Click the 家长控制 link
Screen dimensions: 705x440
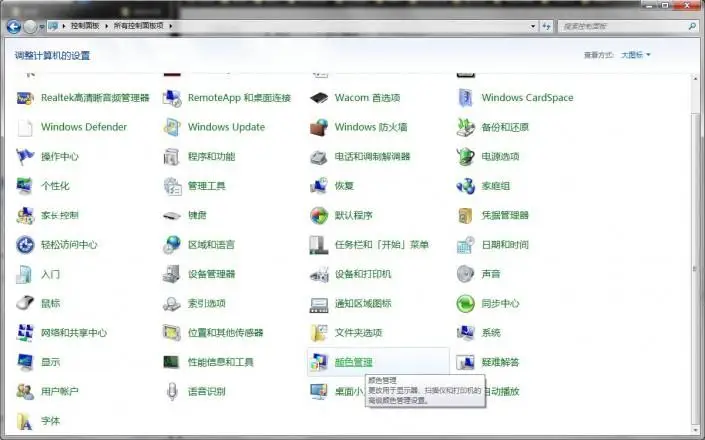point(60,215)
